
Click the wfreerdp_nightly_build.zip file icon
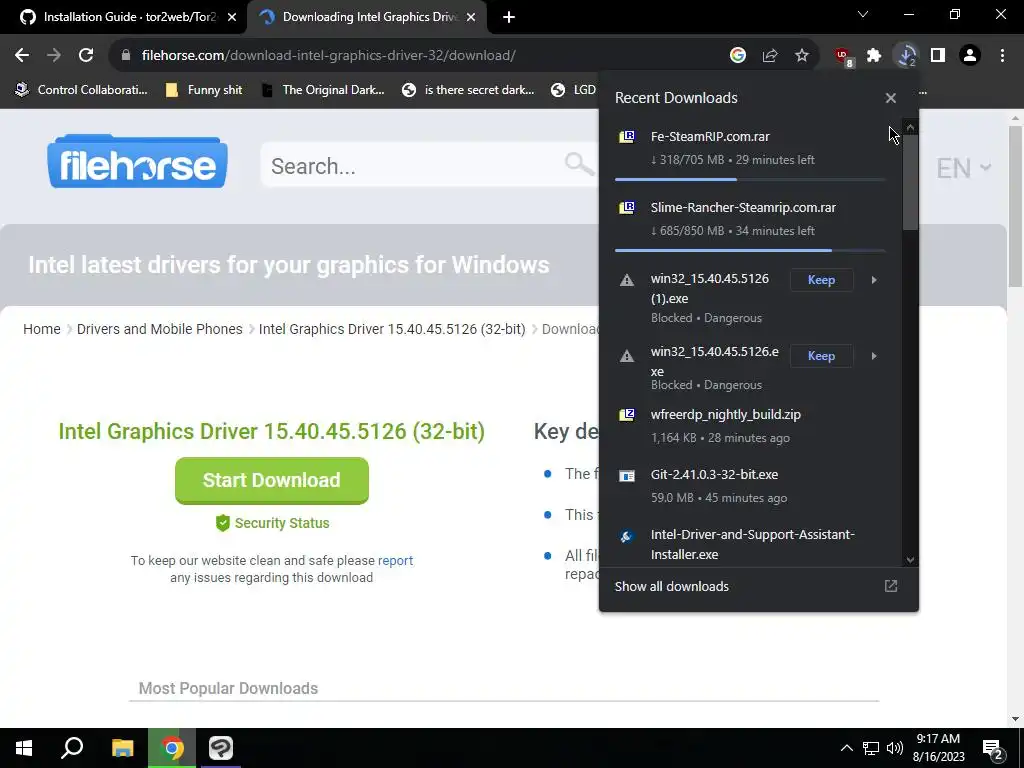pos(627,415)
